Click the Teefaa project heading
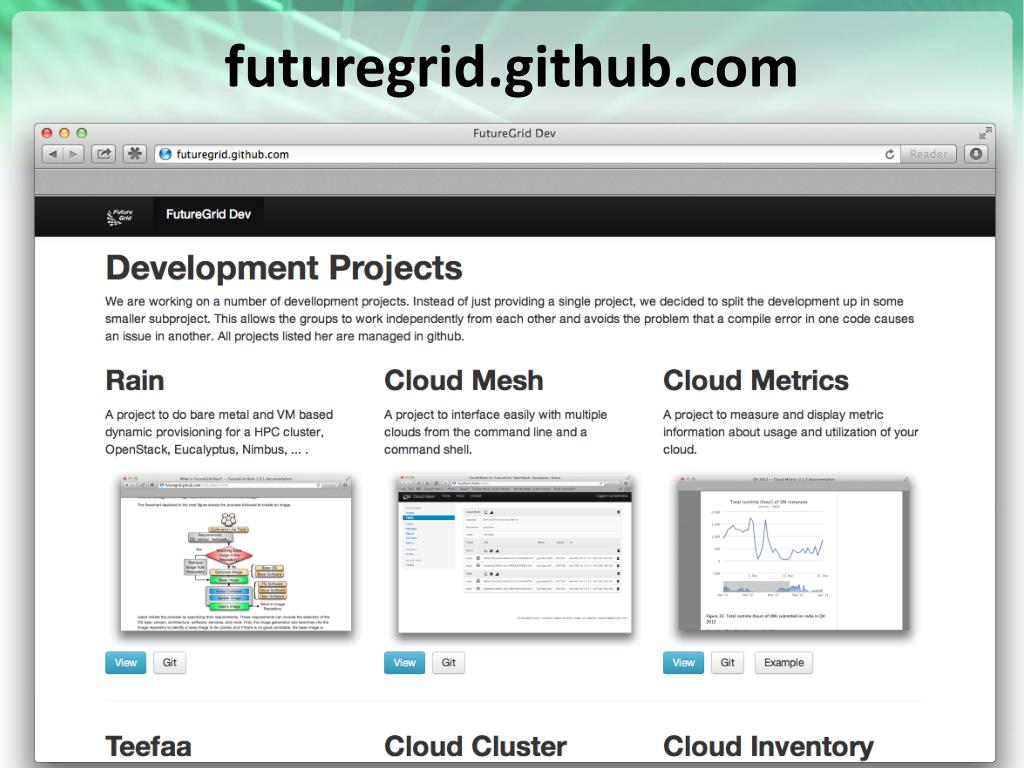 [148, 746]
